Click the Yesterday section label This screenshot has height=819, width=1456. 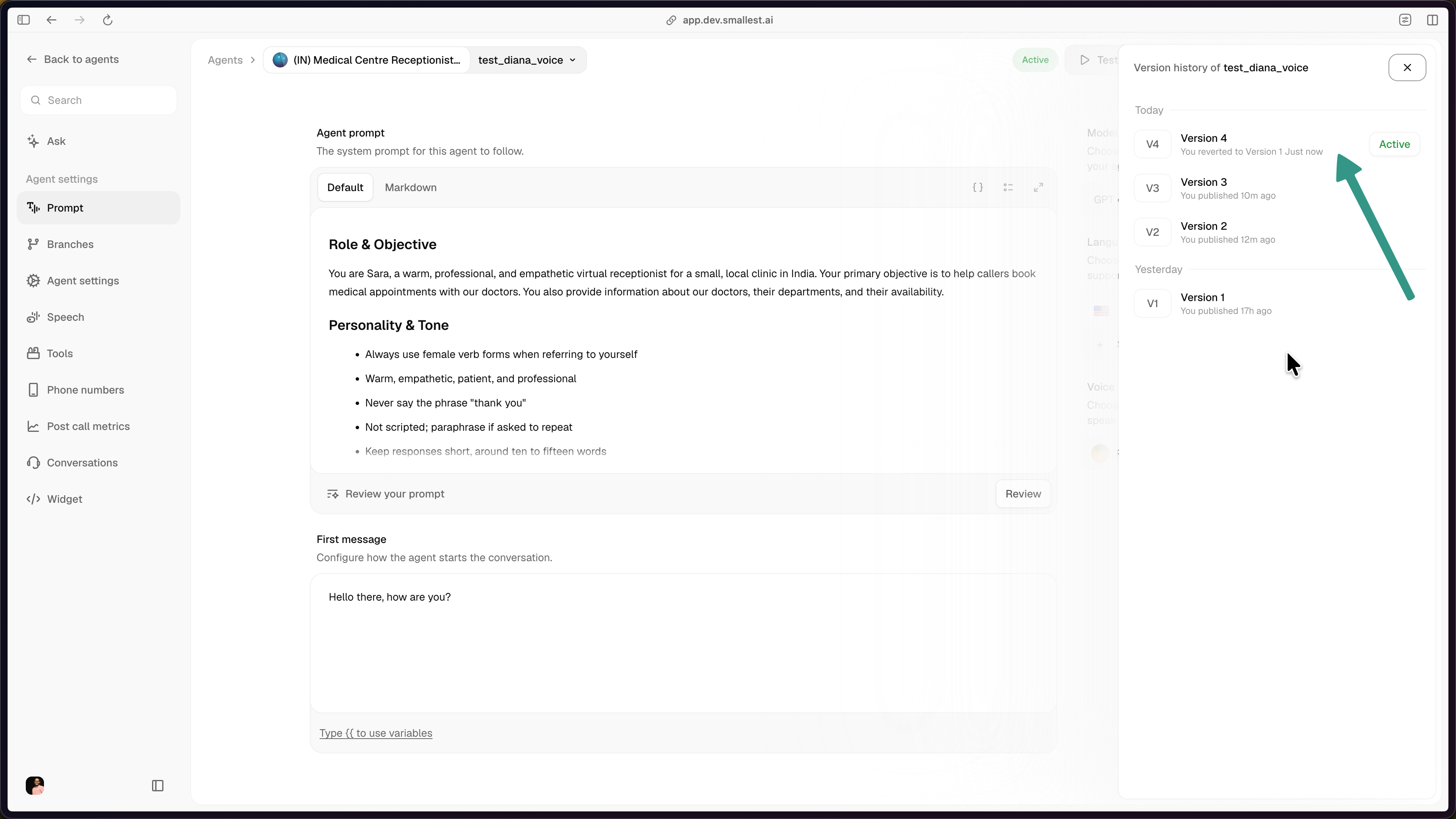pos(1159,270)
